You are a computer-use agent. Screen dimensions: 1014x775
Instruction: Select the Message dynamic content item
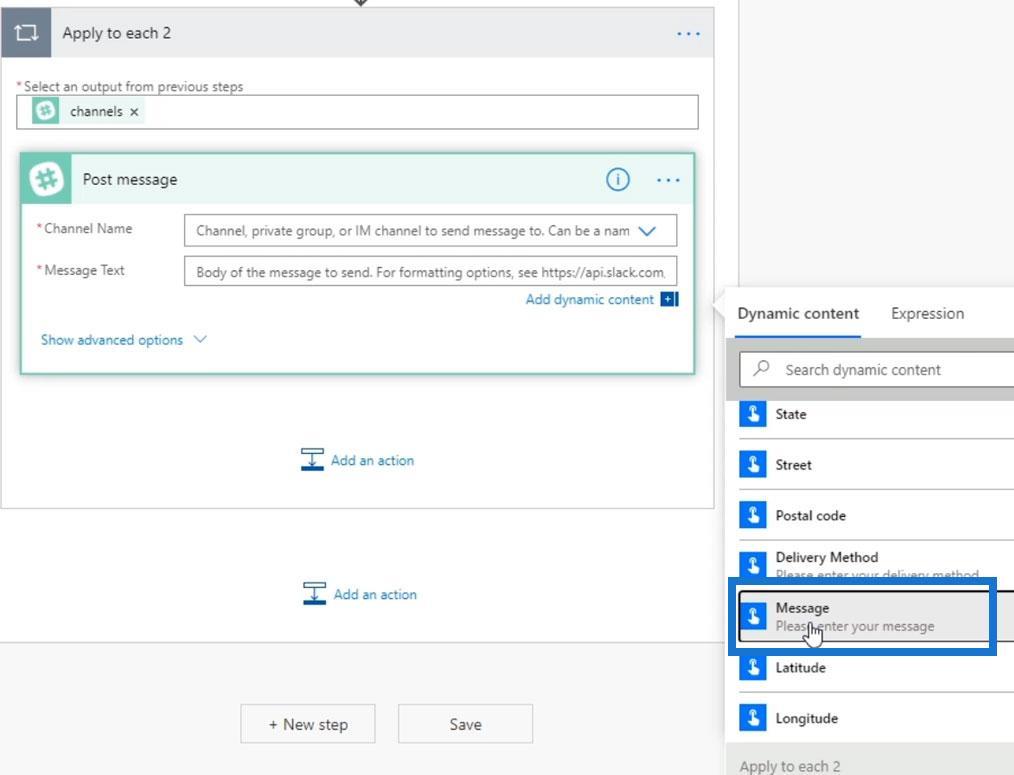click(876, 616)
